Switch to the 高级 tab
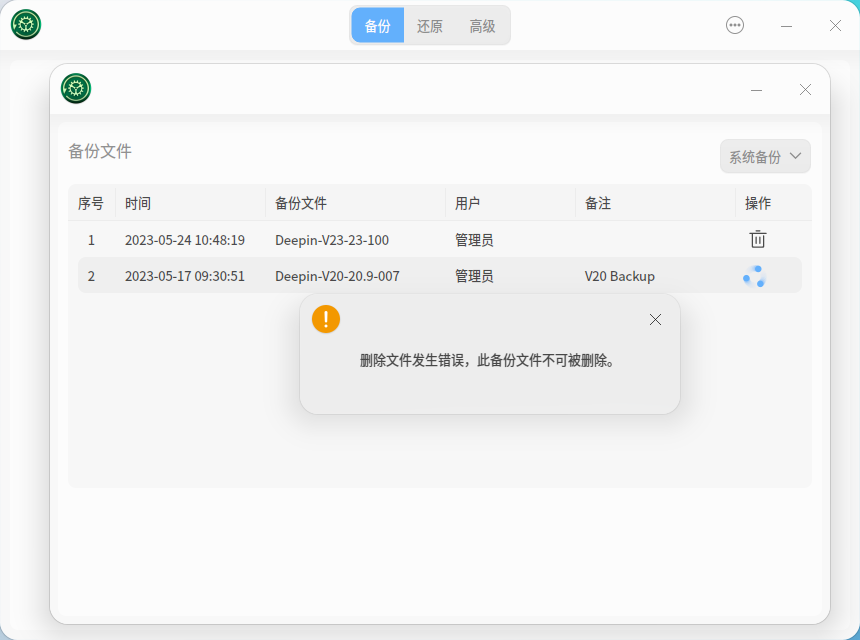This screenshot has height=640, width=860. [x=482, y=26]
